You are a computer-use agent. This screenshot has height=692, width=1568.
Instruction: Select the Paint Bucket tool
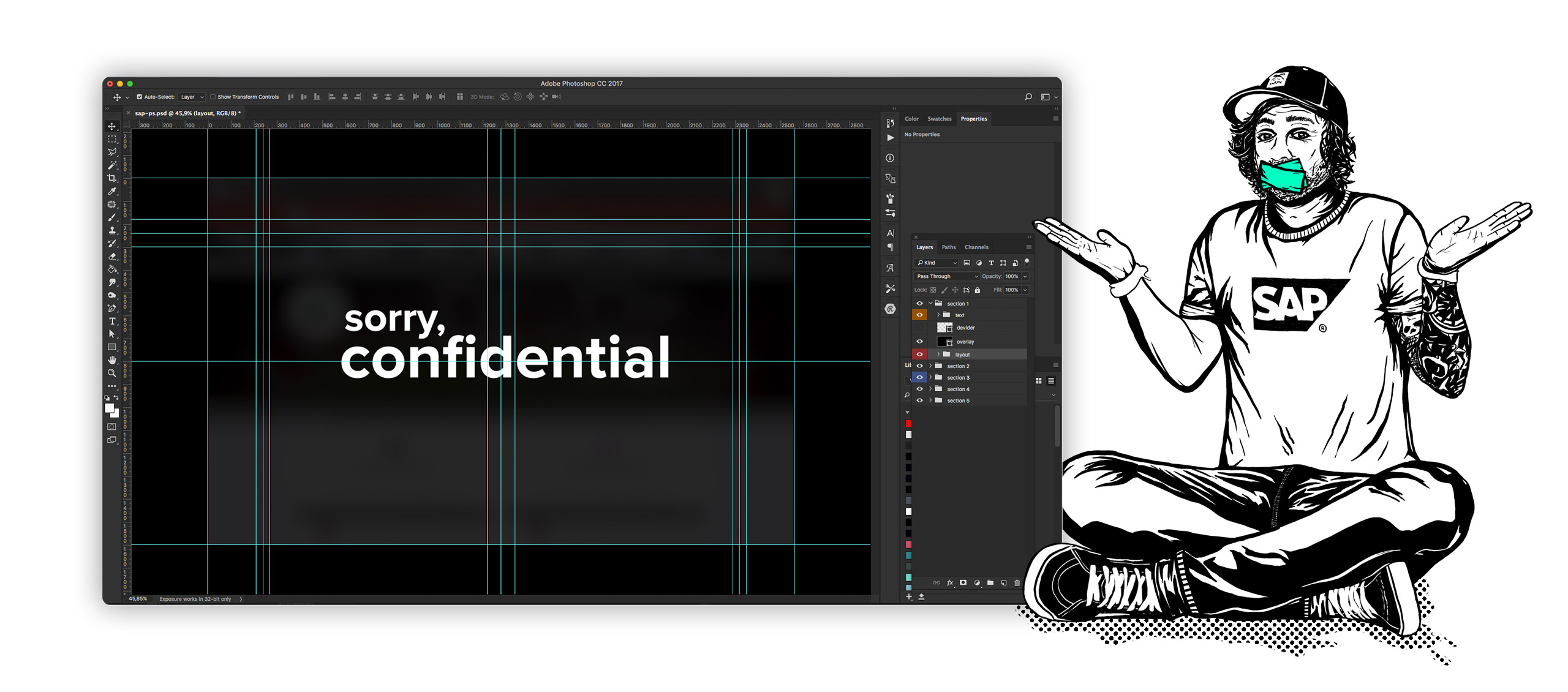point(112,269)
